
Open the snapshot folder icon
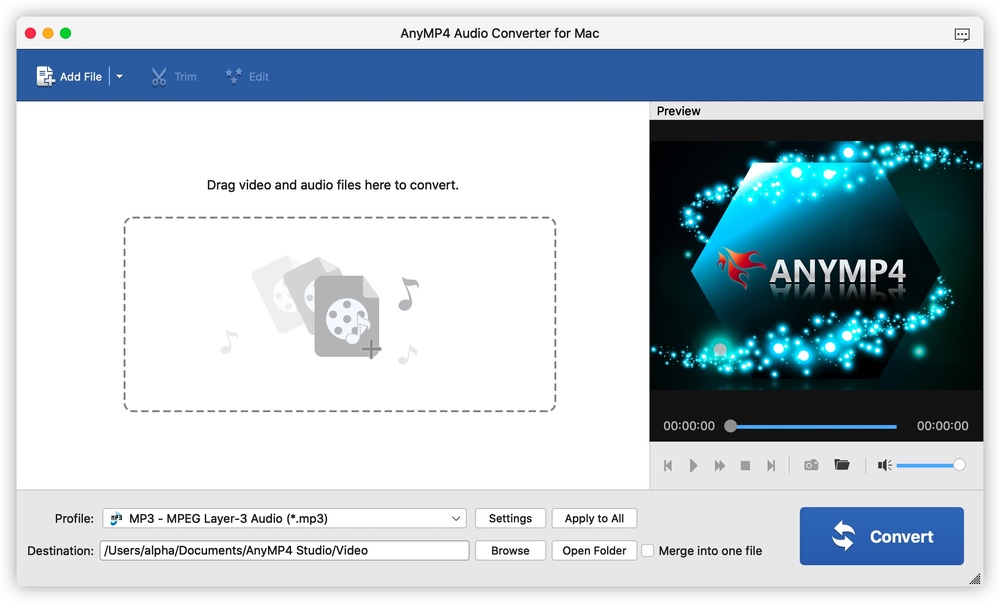[x=842, y=465]
